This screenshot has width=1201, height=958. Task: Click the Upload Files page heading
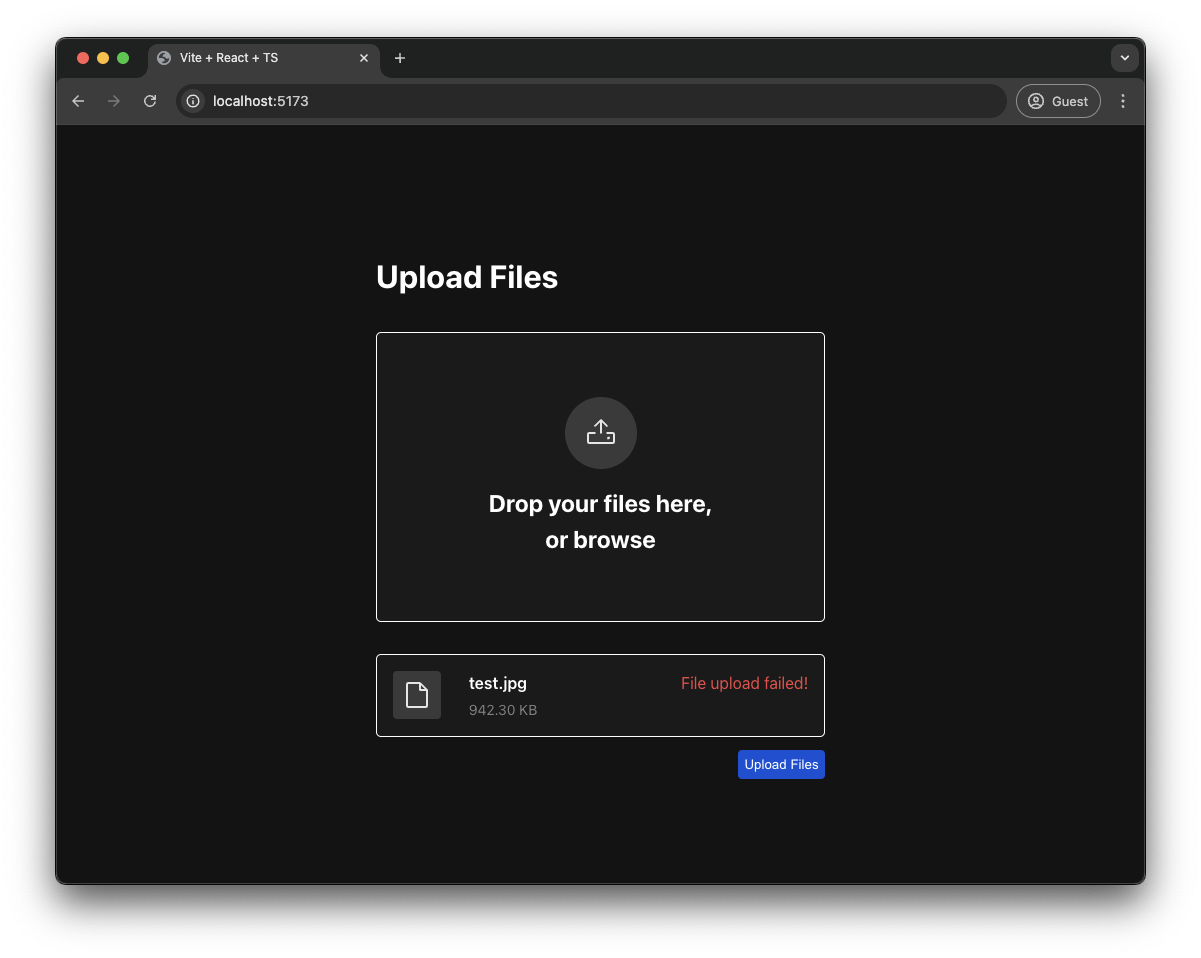point(467,277)
